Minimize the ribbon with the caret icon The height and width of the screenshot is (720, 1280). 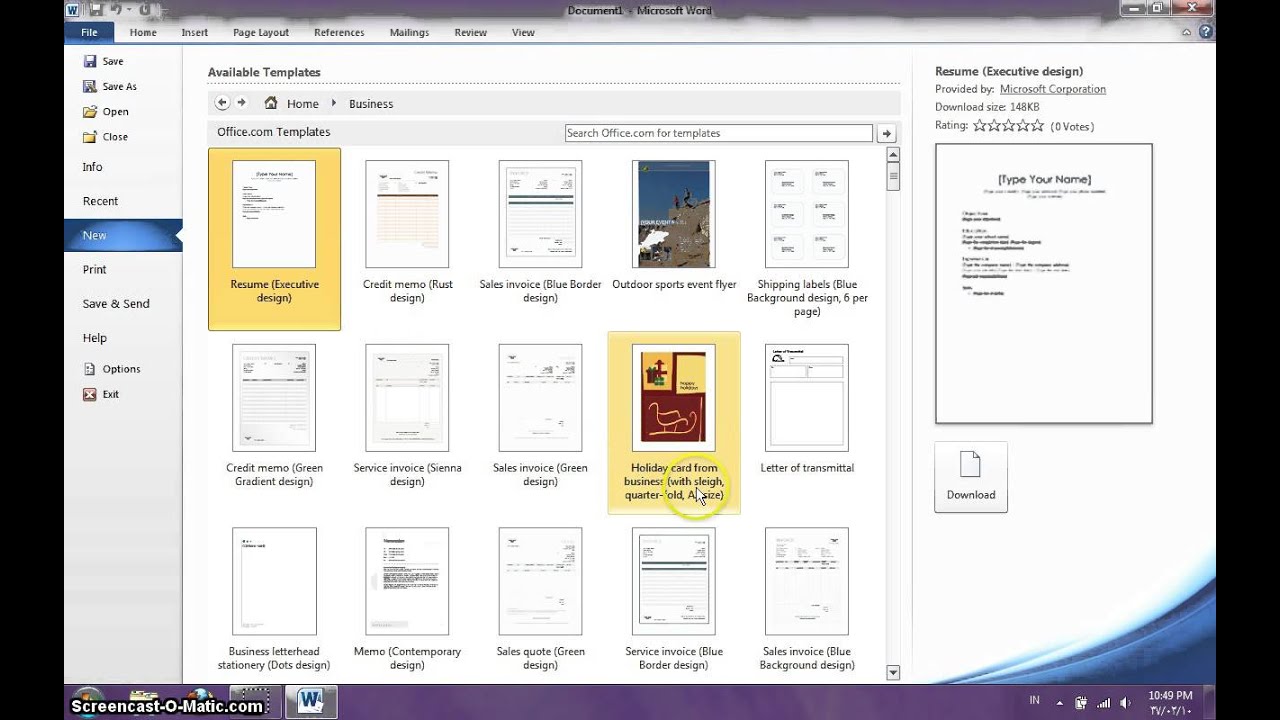coord(1187,32)
